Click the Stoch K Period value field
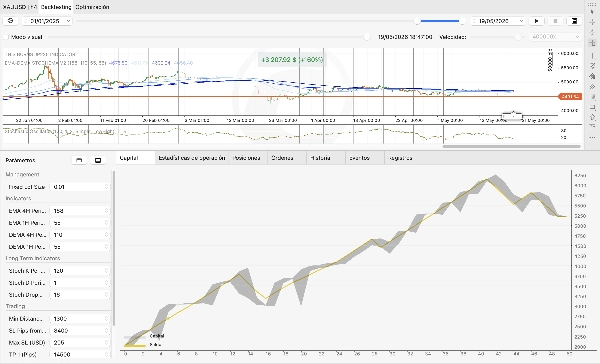 click(x=80, y=271)
